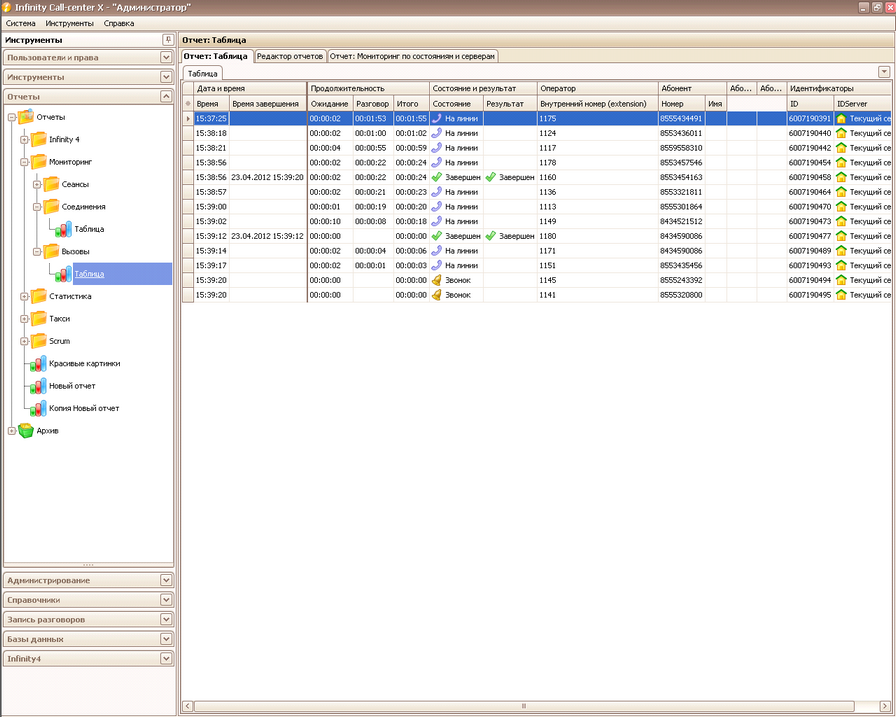Expand the Запись разговоров panel
The image size is (896, 717).
166,619
